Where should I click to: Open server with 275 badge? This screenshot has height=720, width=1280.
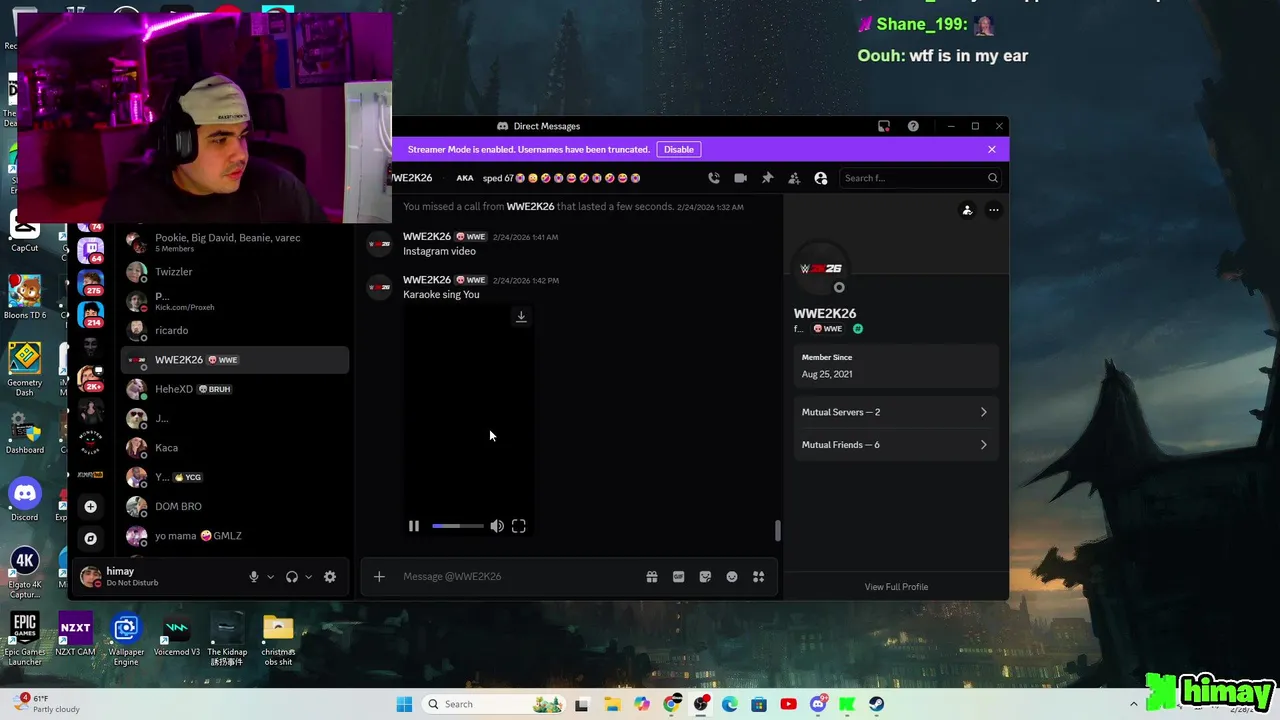(91, 282)
